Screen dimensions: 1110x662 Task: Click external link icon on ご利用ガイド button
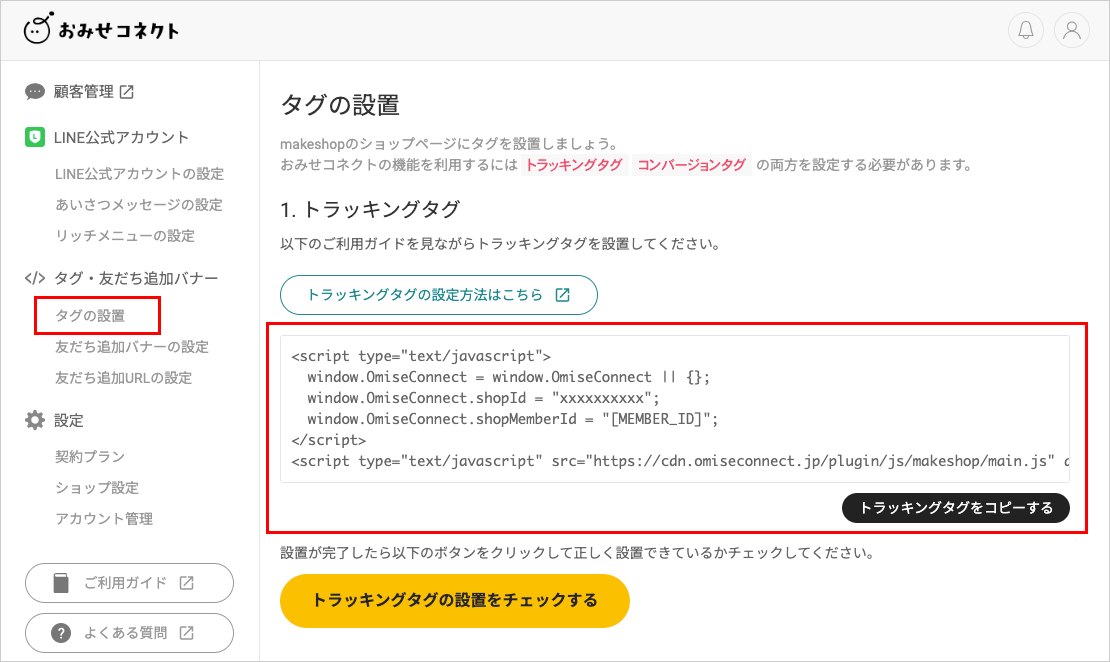point(186,583)
